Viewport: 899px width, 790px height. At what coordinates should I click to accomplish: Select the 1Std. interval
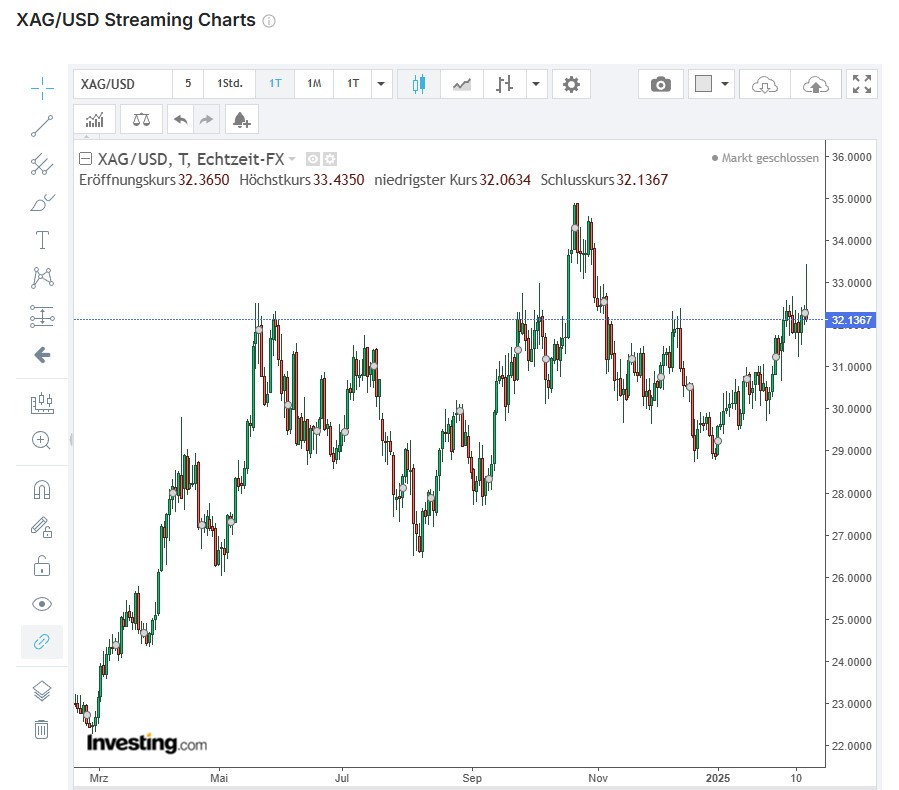(x=229, y=84)
